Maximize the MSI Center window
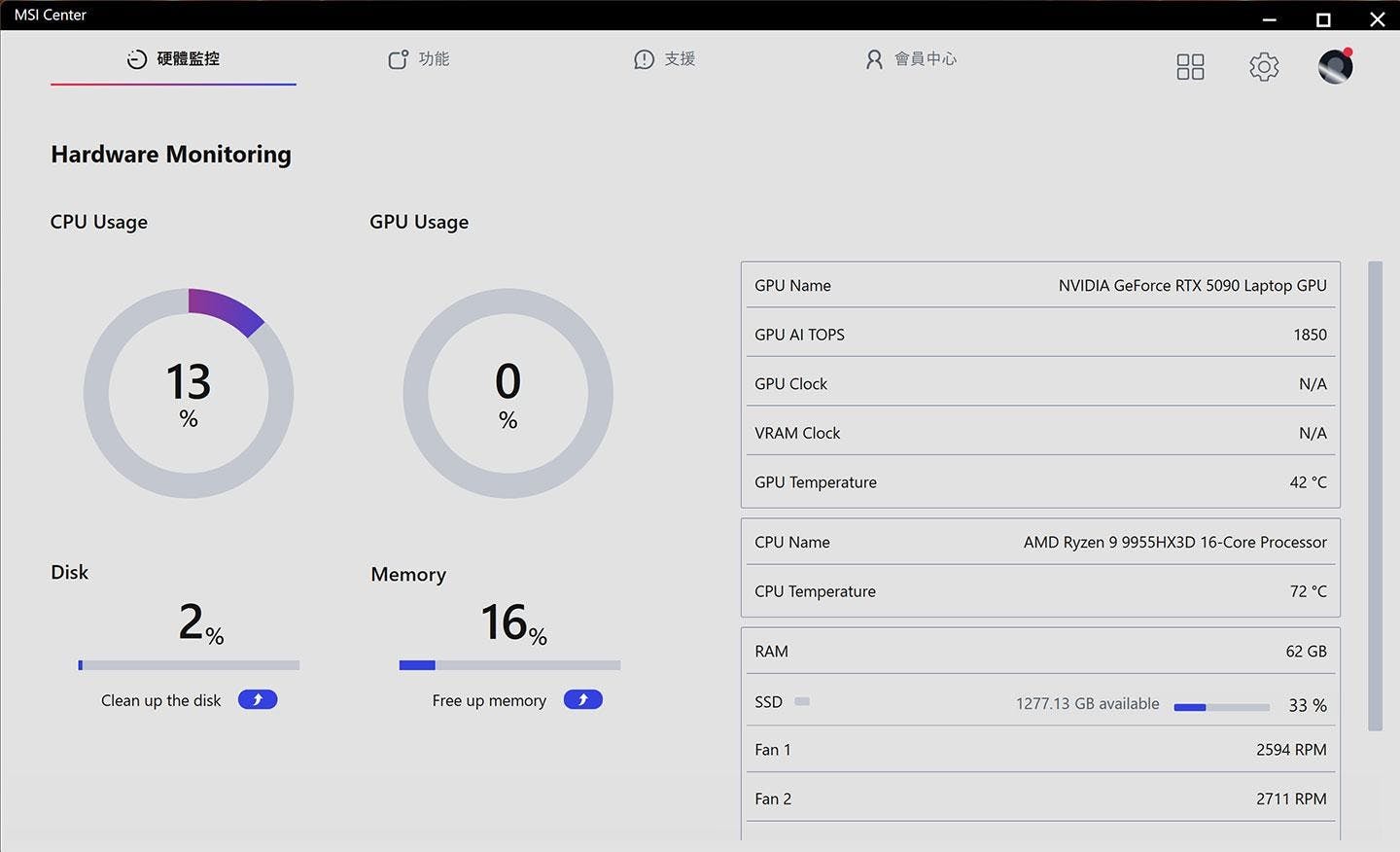1400x852 pixels. [x=1323, y=18]
